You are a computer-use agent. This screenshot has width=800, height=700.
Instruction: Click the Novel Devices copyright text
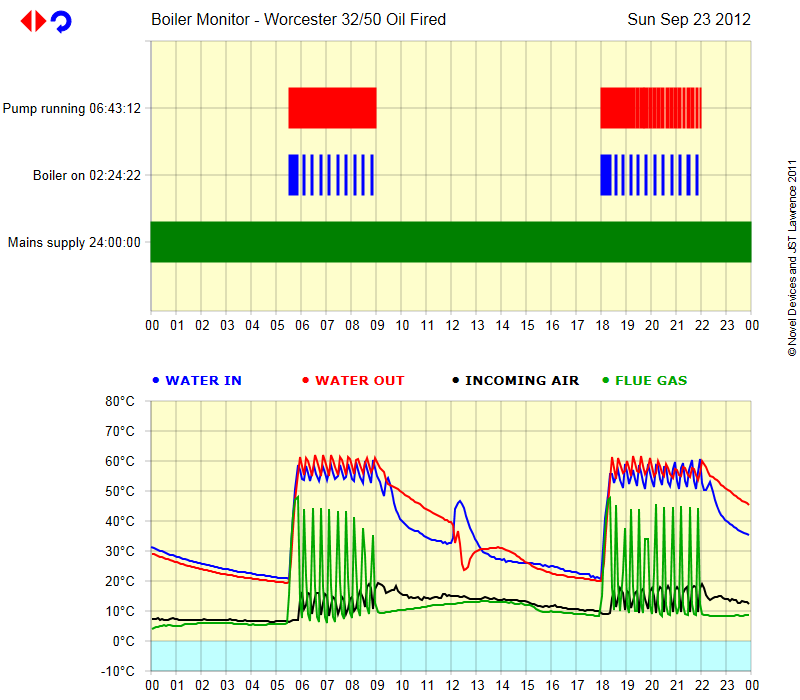coord(792,258)
